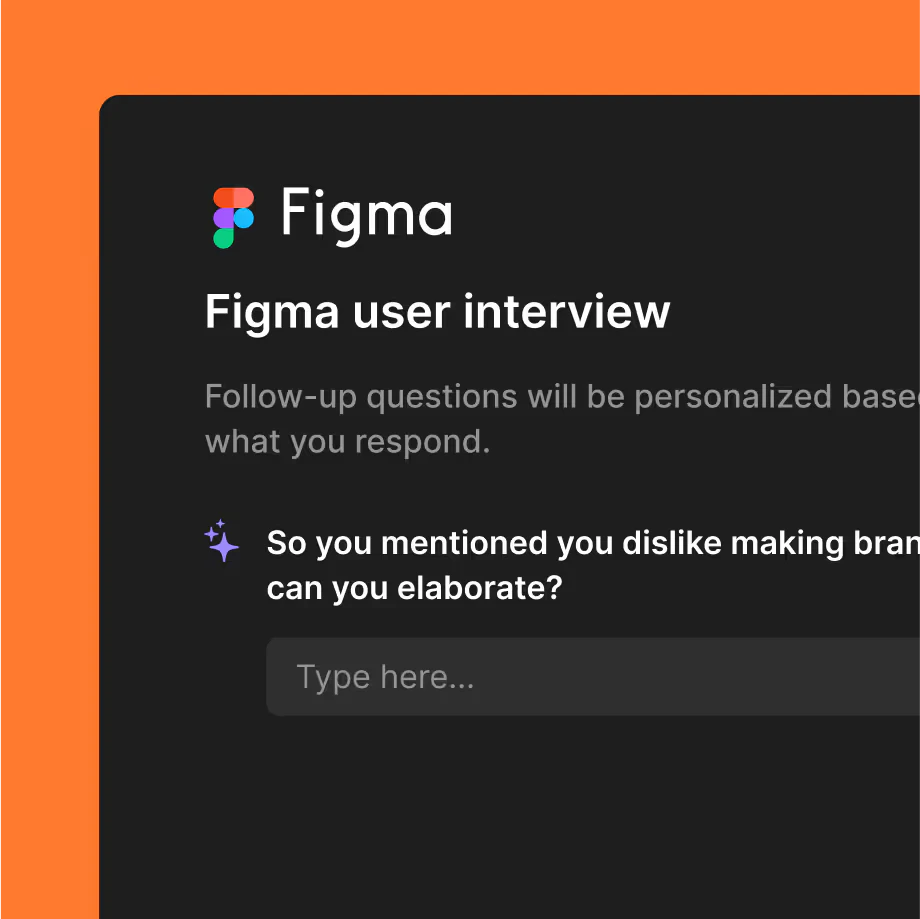Viewport: 920px width, 919px height.
Task: Click the purple sparkle AI icon
Action: coord(222,542)
